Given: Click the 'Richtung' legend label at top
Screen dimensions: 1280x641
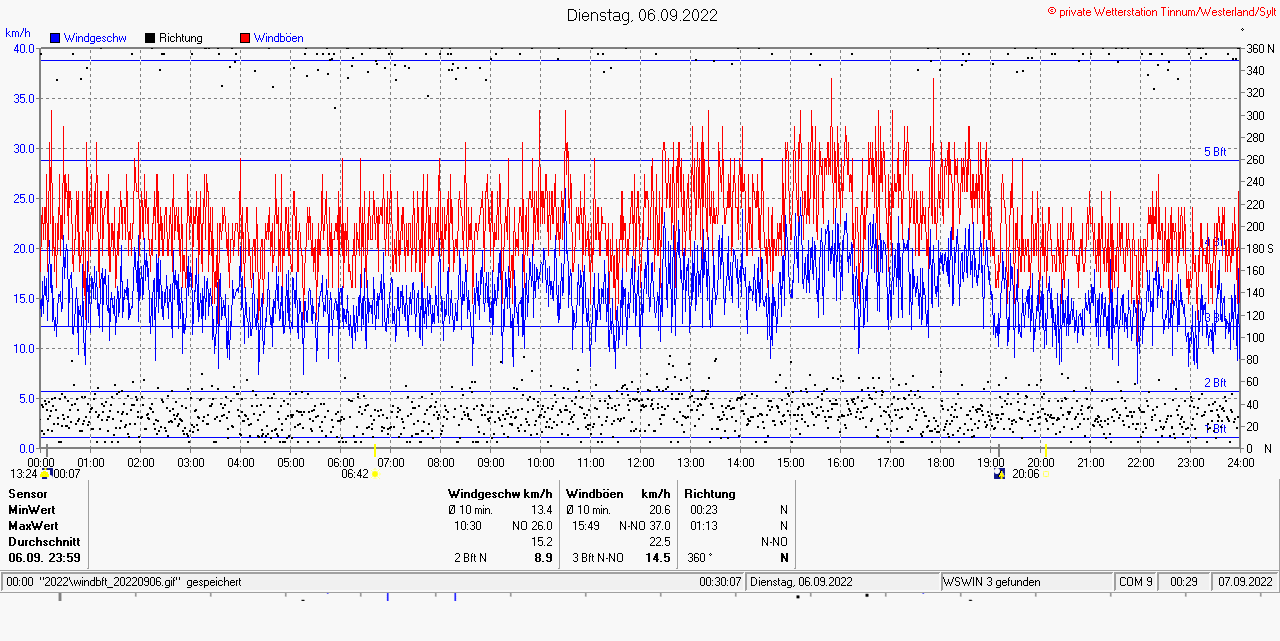Looking at the screenshot, I should 181,38.
